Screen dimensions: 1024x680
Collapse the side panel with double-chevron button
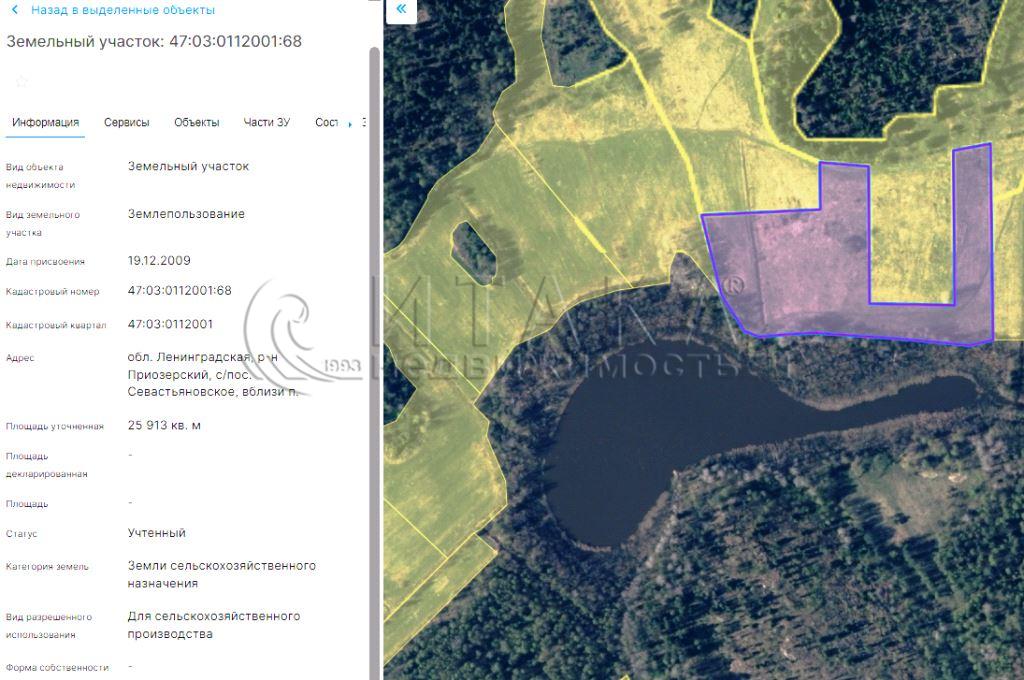[401, 10]
